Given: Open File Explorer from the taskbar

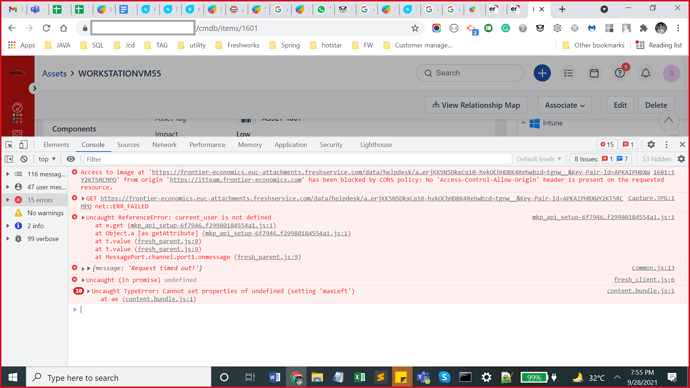Looking at the screenshot, I should pos(317,377).
